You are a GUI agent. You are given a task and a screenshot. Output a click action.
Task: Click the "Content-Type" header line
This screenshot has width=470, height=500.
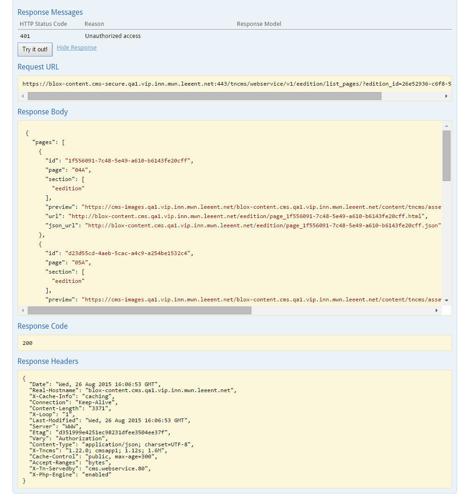pyautogui.click(x=111, y=445)
